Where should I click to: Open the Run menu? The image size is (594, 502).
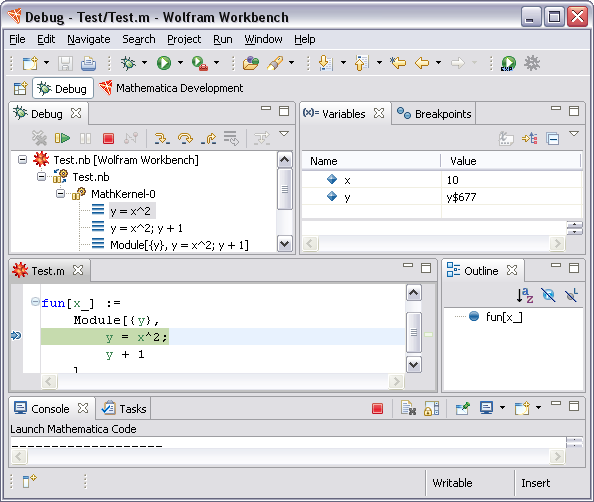pyautogui.click(x=223, y=39)
